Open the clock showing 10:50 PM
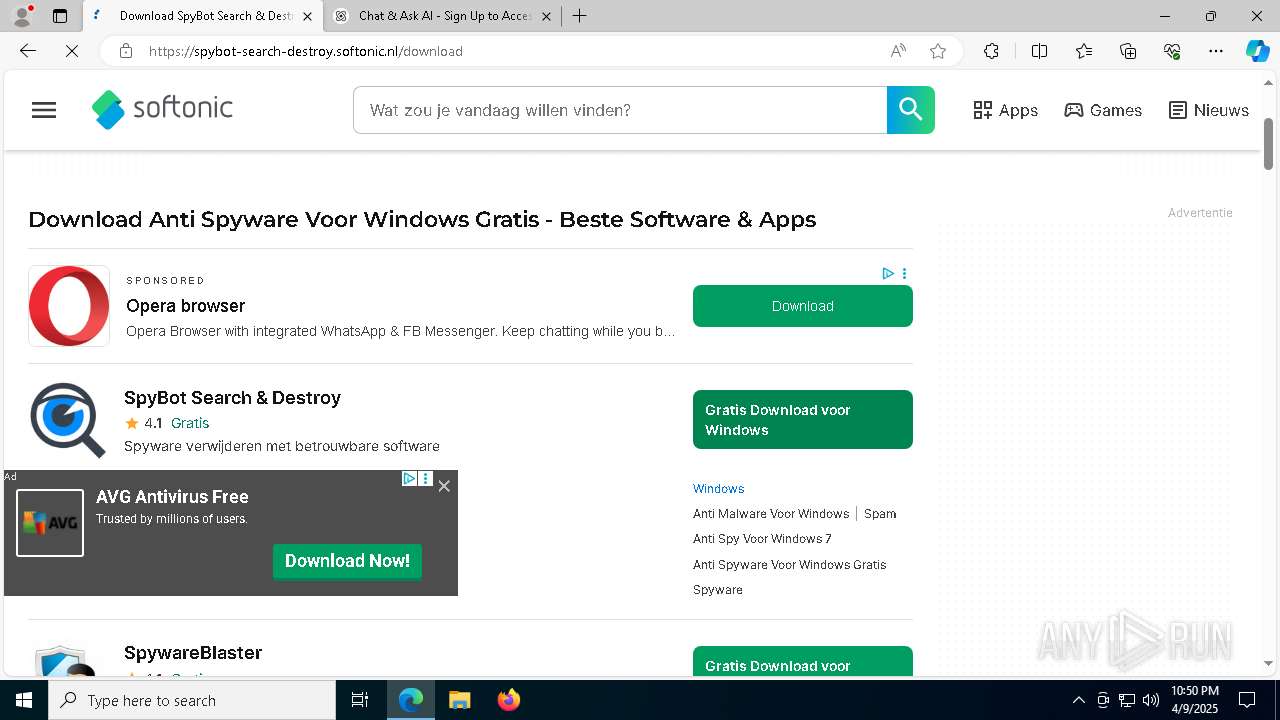 [1195, 700]
